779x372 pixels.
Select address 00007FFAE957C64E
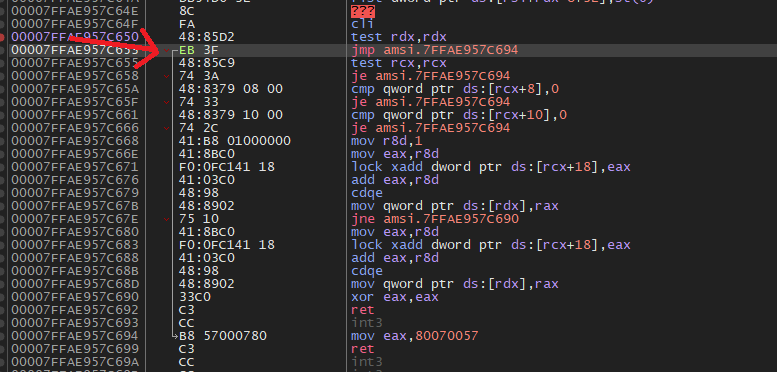coord(75,11)
